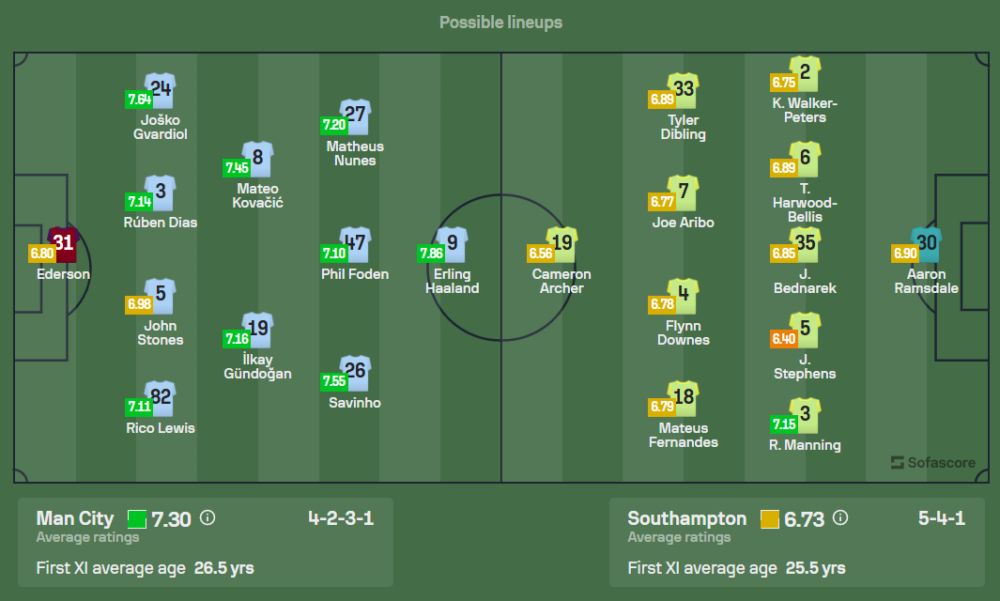Click Phil Foden's number 47 shirt

[x=356, y=244]
